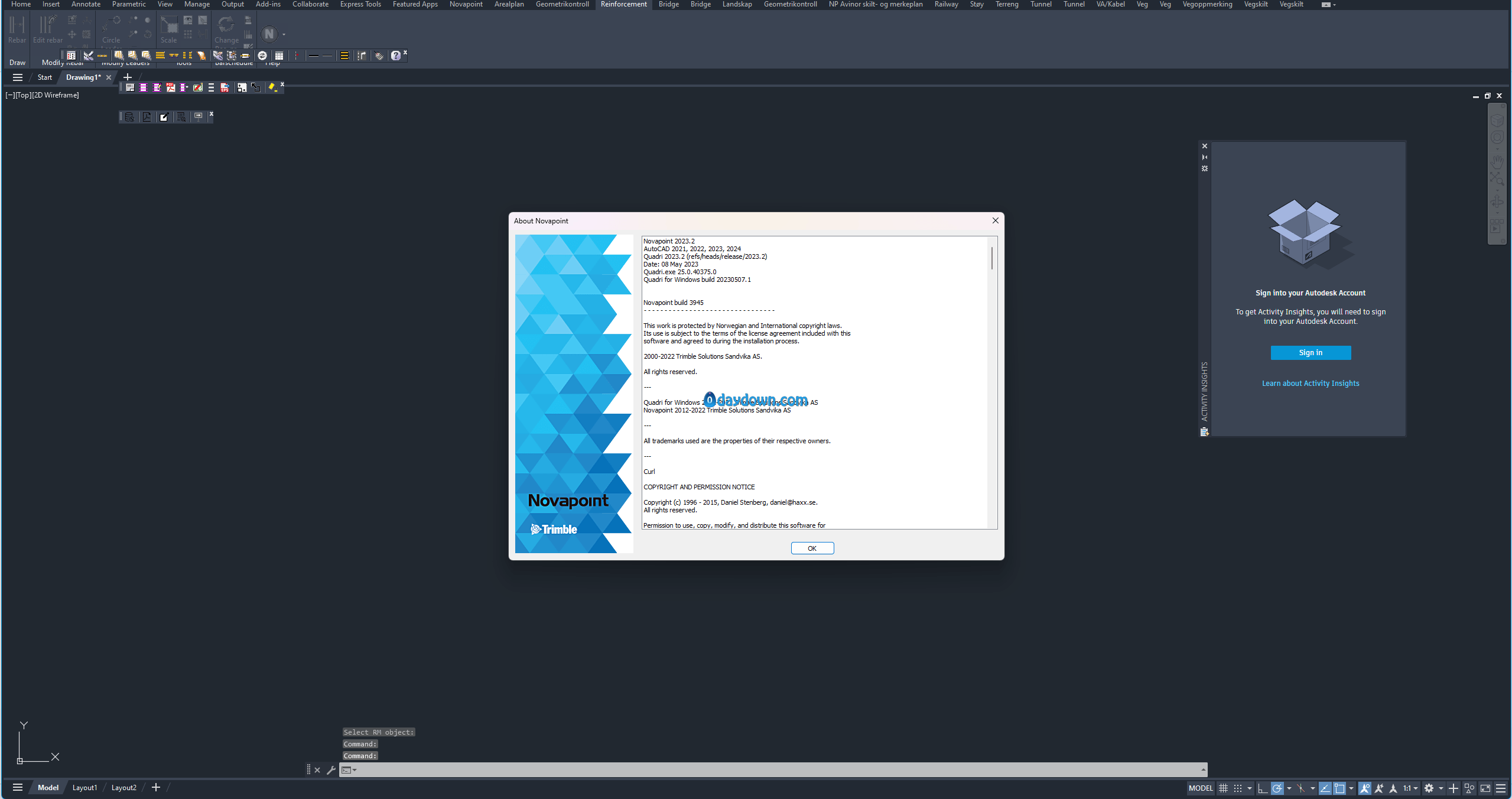Toggle Ortho mode in status bar
This screenshot has height=799, width=1512.
coord(1262,788)
